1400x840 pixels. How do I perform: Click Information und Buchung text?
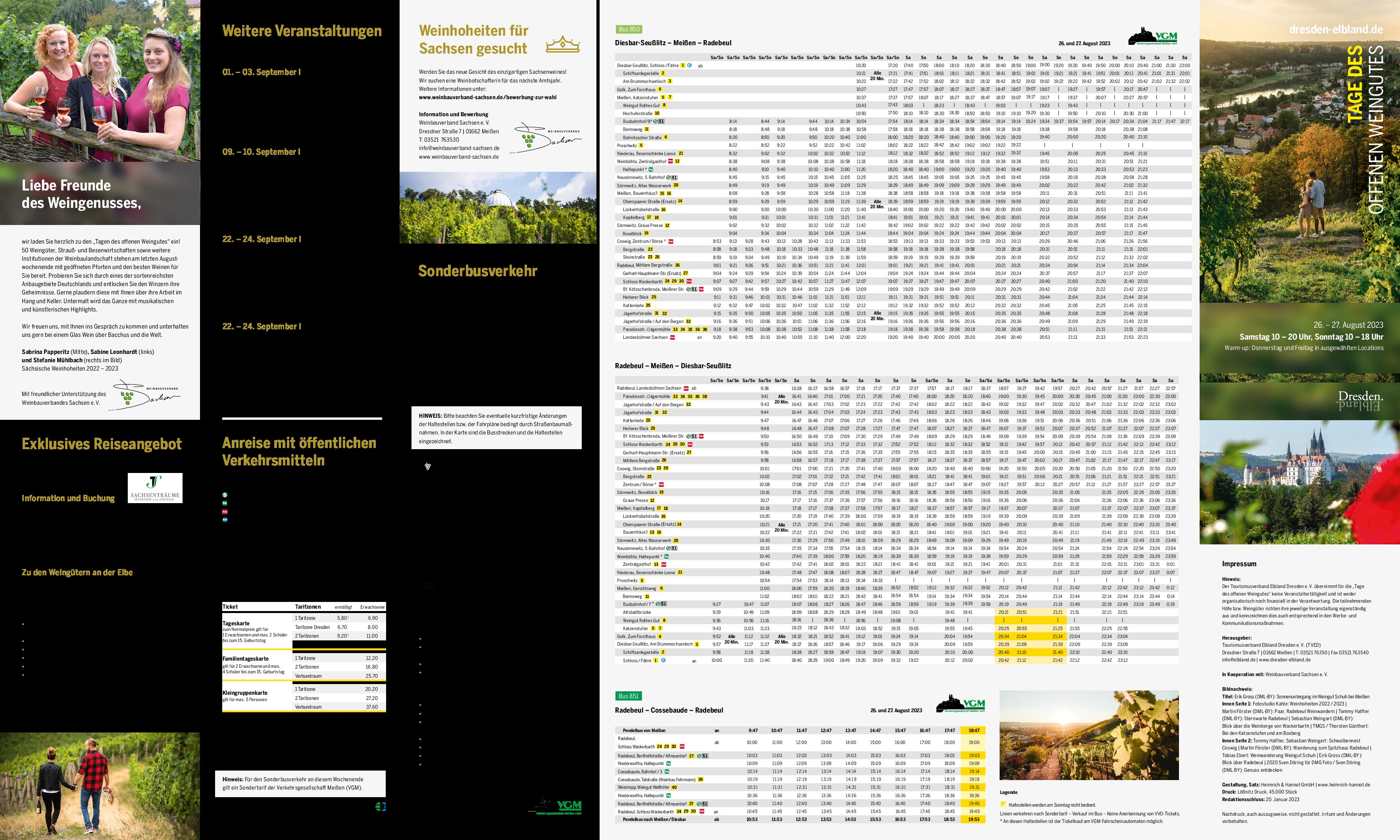68,498
